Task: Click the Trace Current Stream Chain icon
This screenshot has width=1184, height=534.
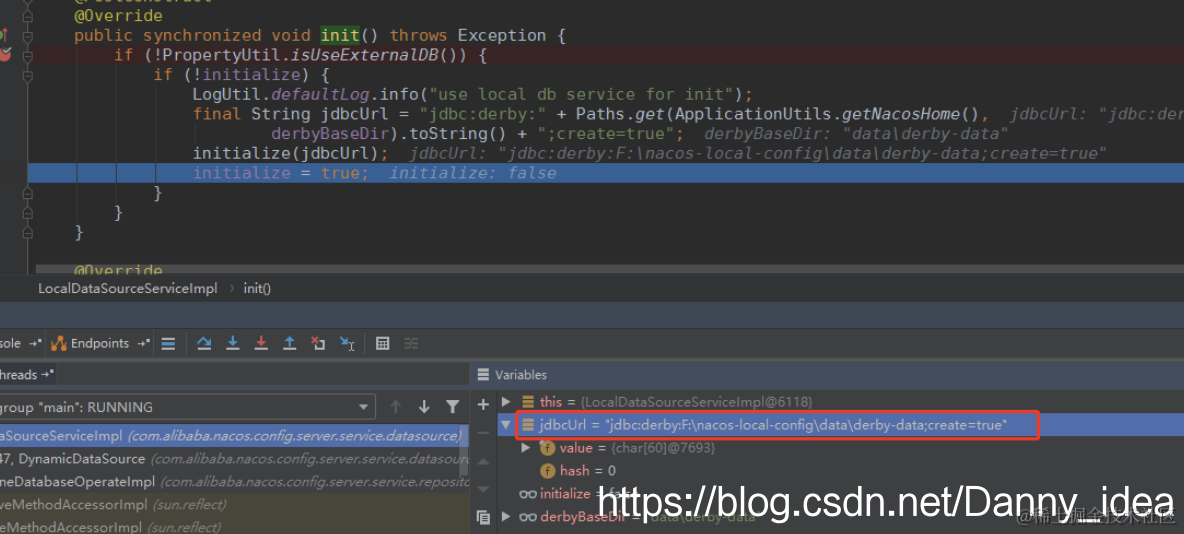Action: point(411,344)
